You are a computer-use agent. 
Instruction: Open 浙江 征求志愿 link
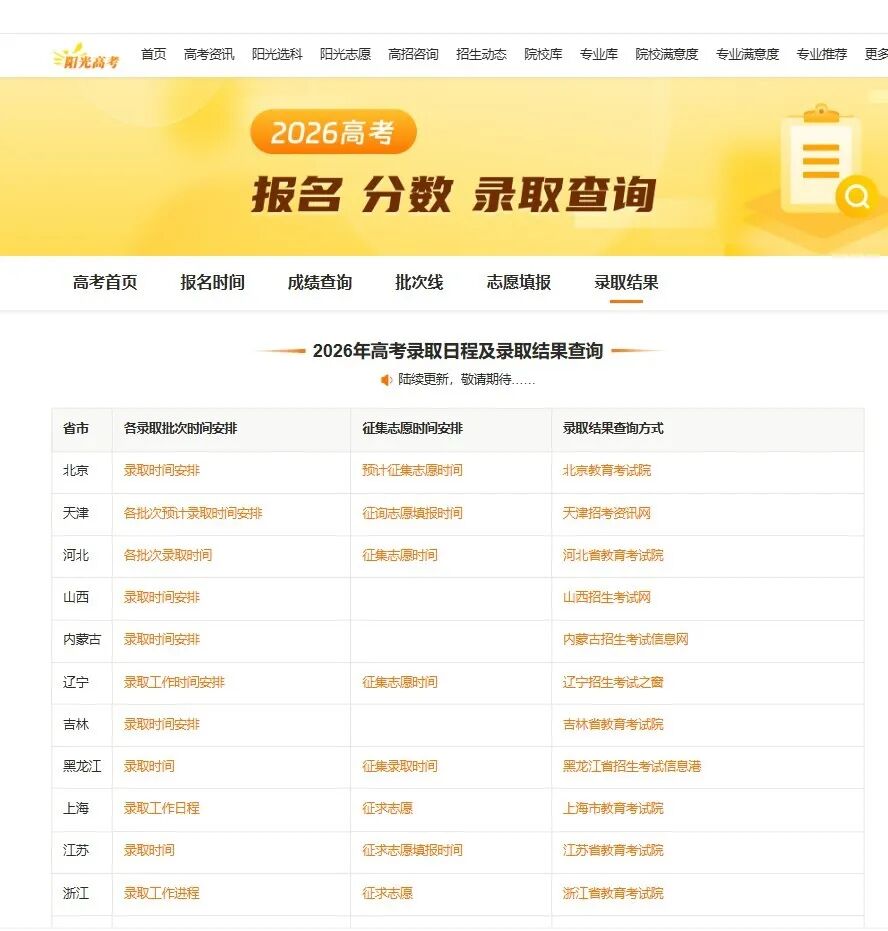387,894
